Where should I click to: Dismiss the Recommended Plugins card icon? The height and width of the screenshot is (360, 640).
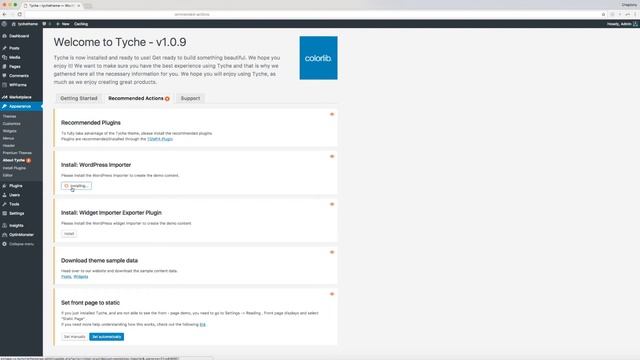(332, 114)
